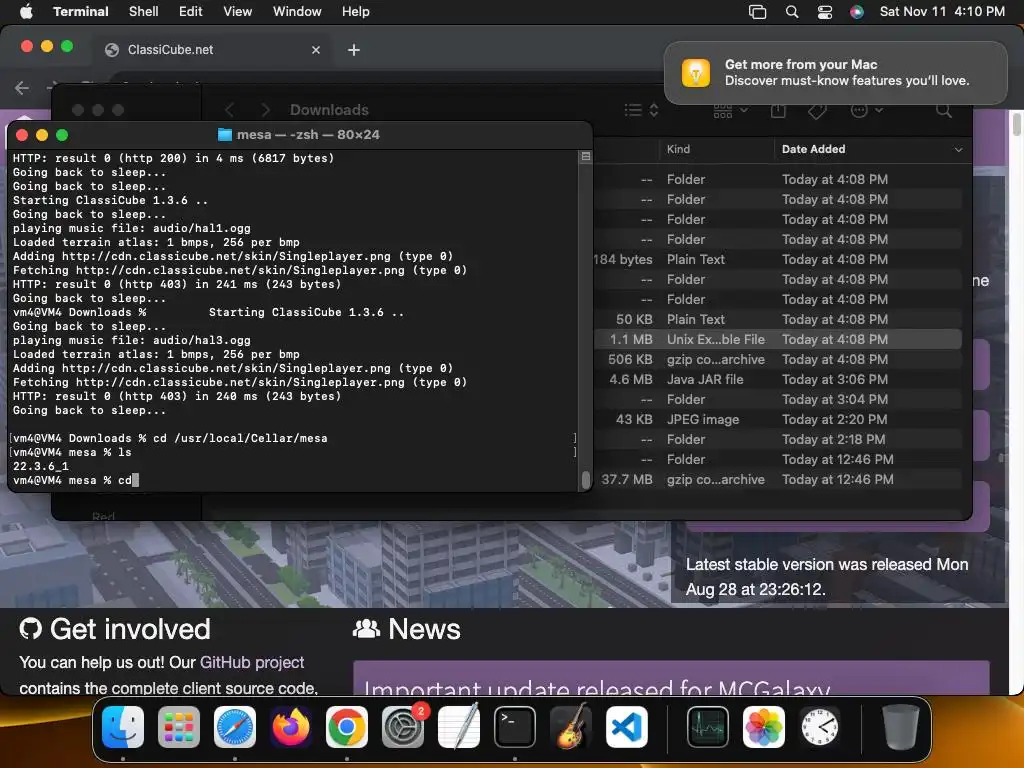Screen dimensions: 1024x768
Task: Open the Trash in the Dock
Action: click(x=901, y=727)
